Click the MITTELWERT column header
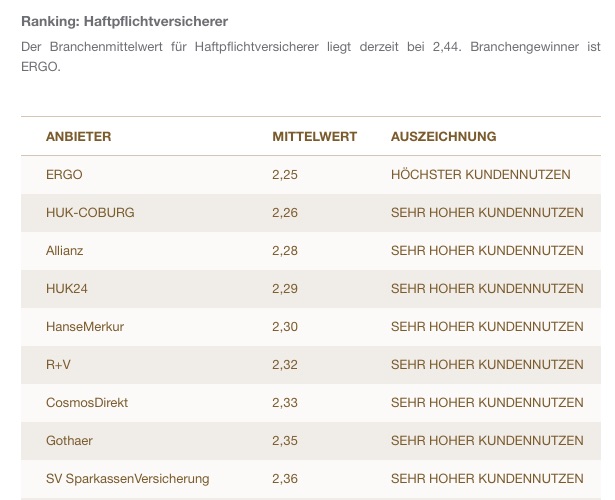The image size is (615, 500). 314,137
